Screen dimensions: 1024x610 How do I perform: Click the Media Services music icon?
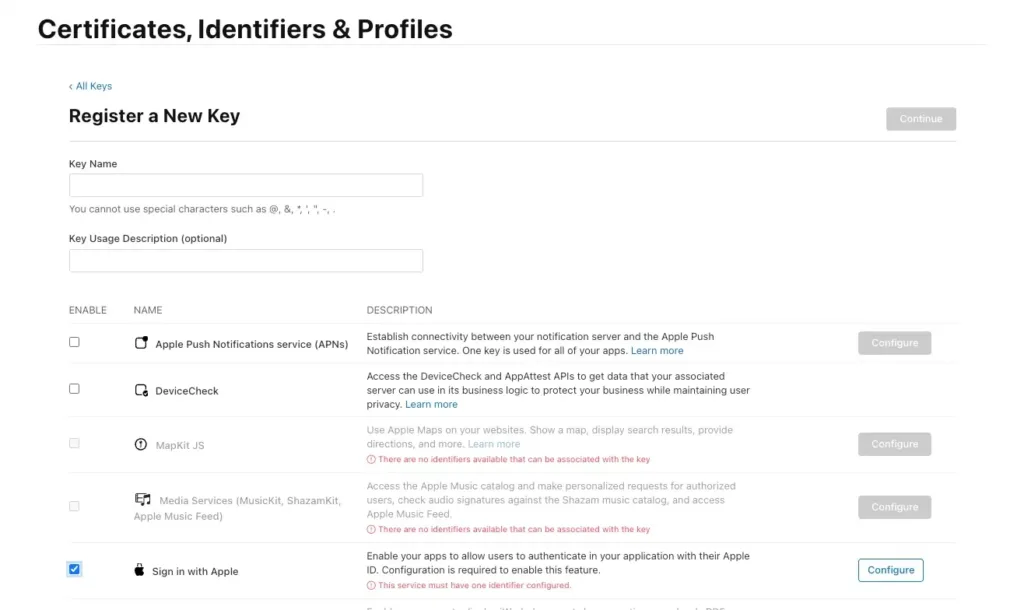(x=142, y=499)
